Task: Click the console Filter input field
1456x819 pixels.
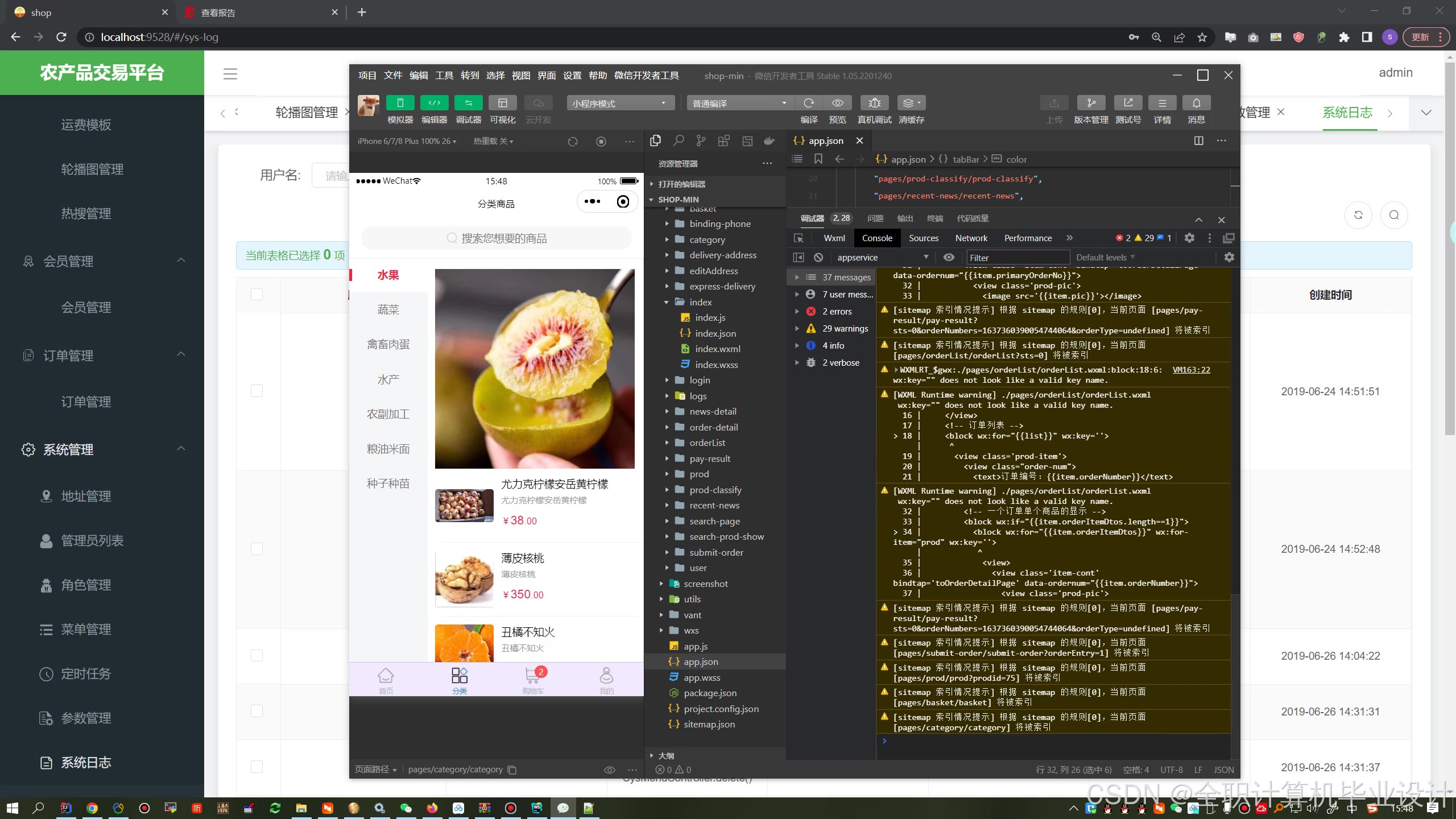Action: coord(1017,258)
